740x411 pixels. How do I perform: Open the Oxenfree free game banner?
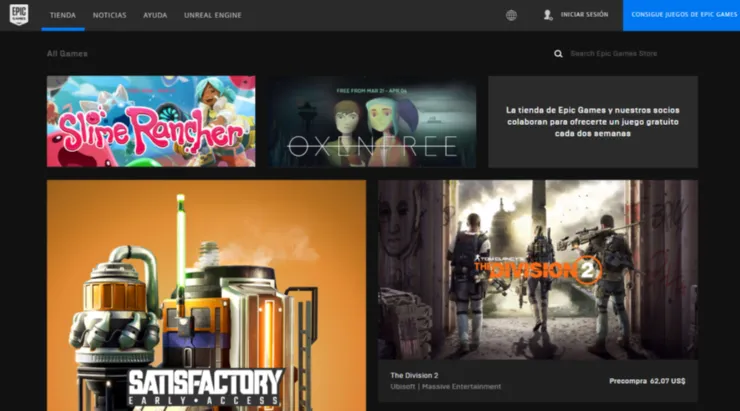coord(371,121)
